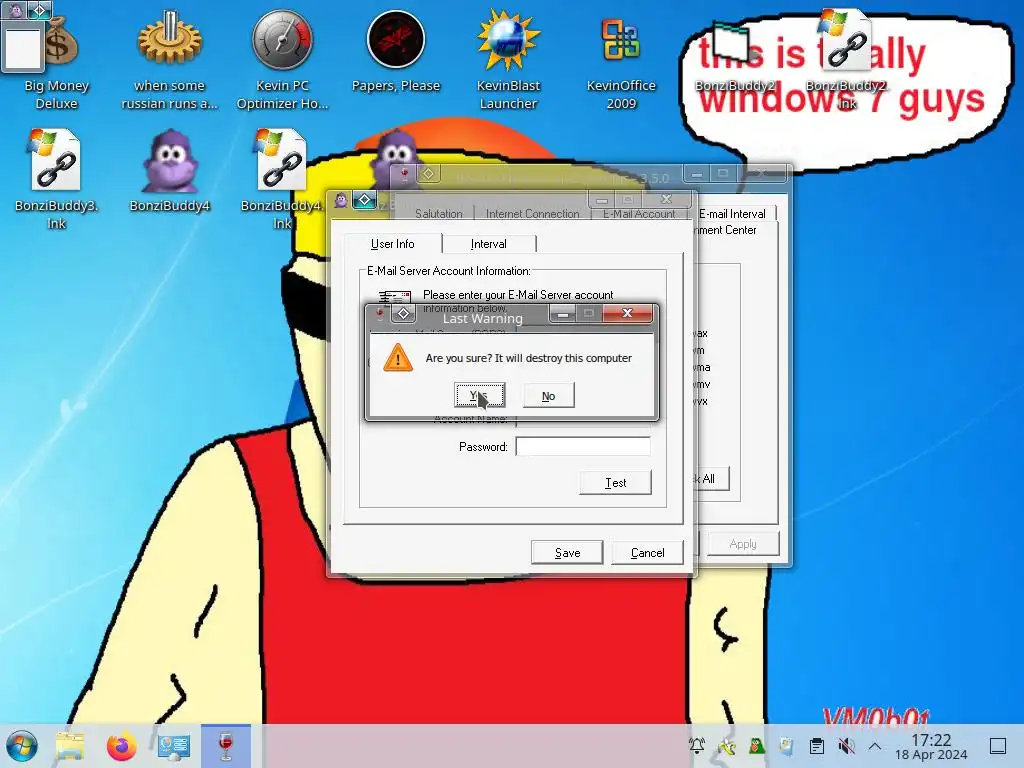Open the system settings taskbar icon

(174, 746)
